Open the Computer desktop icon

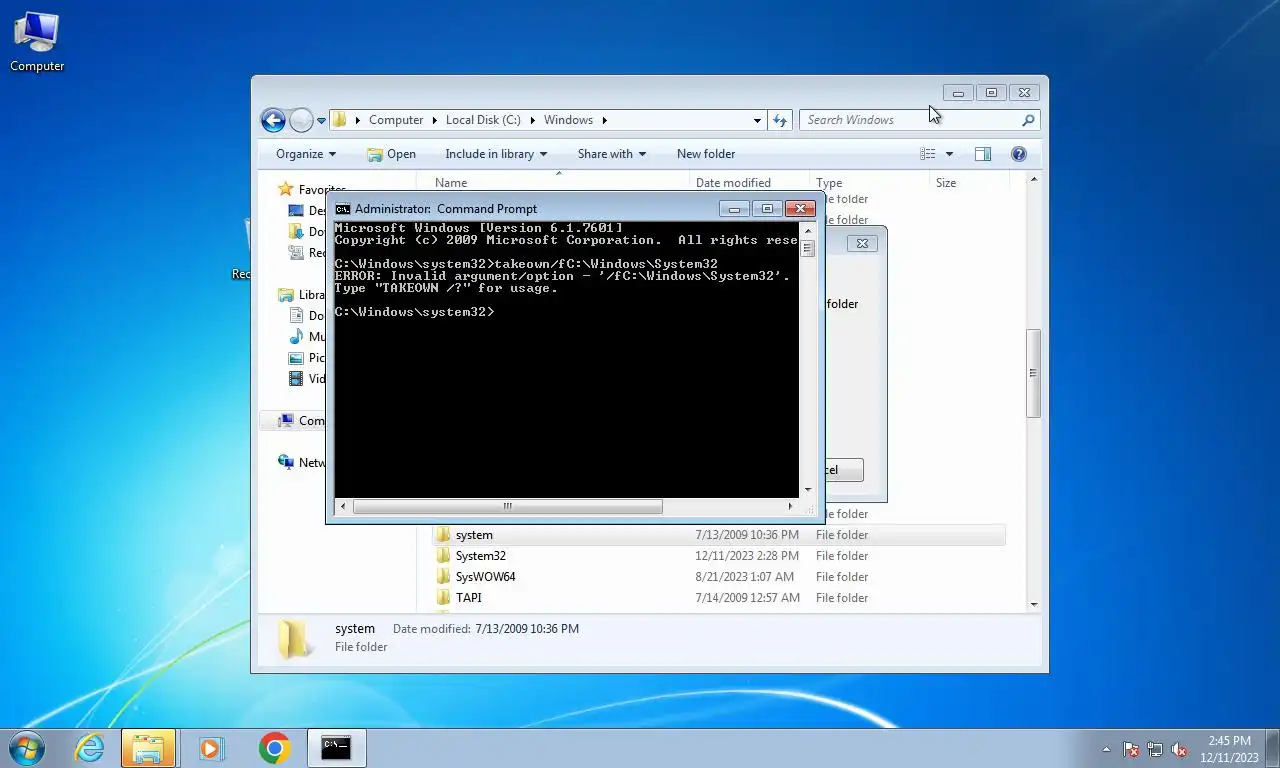pyautogui.click(x=37, y=42)
